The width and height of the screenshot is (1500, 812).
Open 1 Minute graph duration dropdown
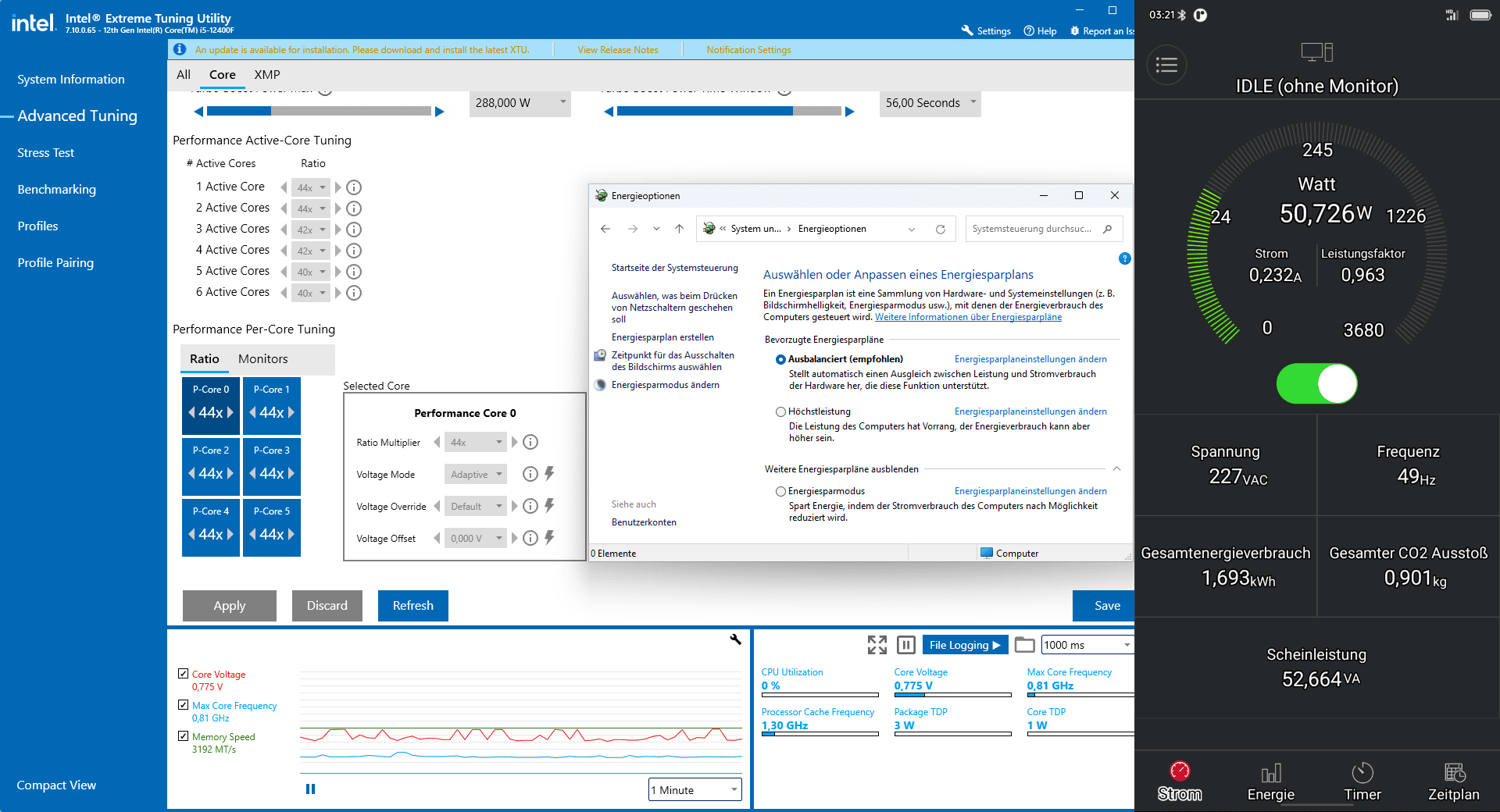coord(695,790)
